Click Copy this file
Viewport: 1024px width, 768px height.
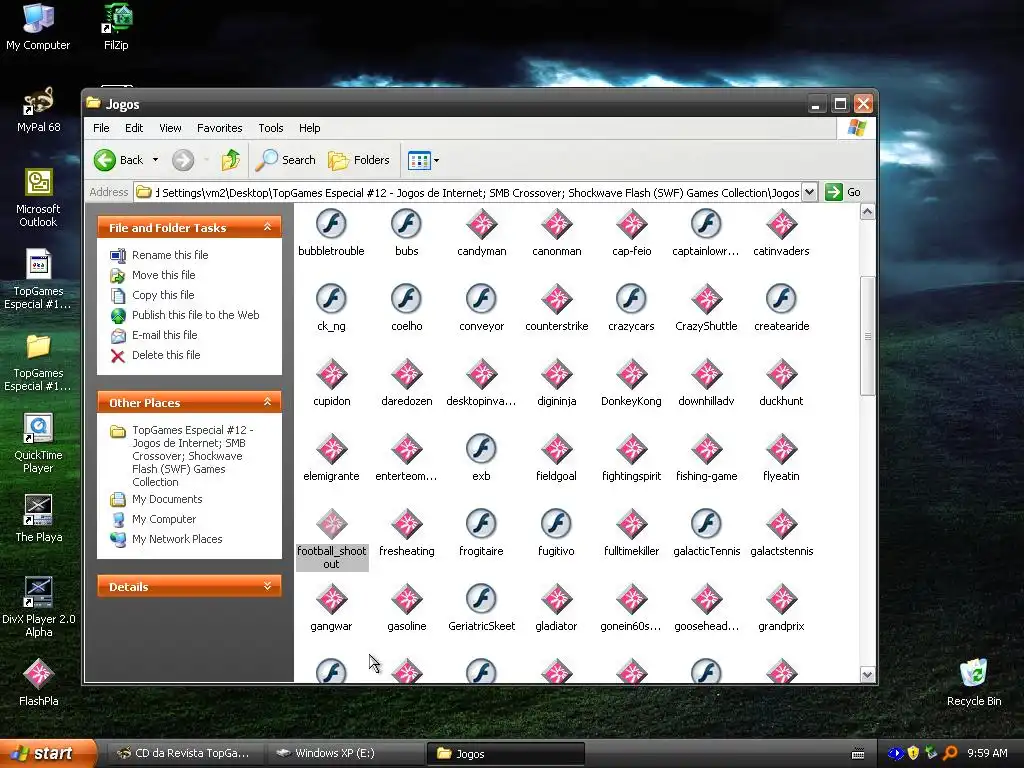coord(163,295)
